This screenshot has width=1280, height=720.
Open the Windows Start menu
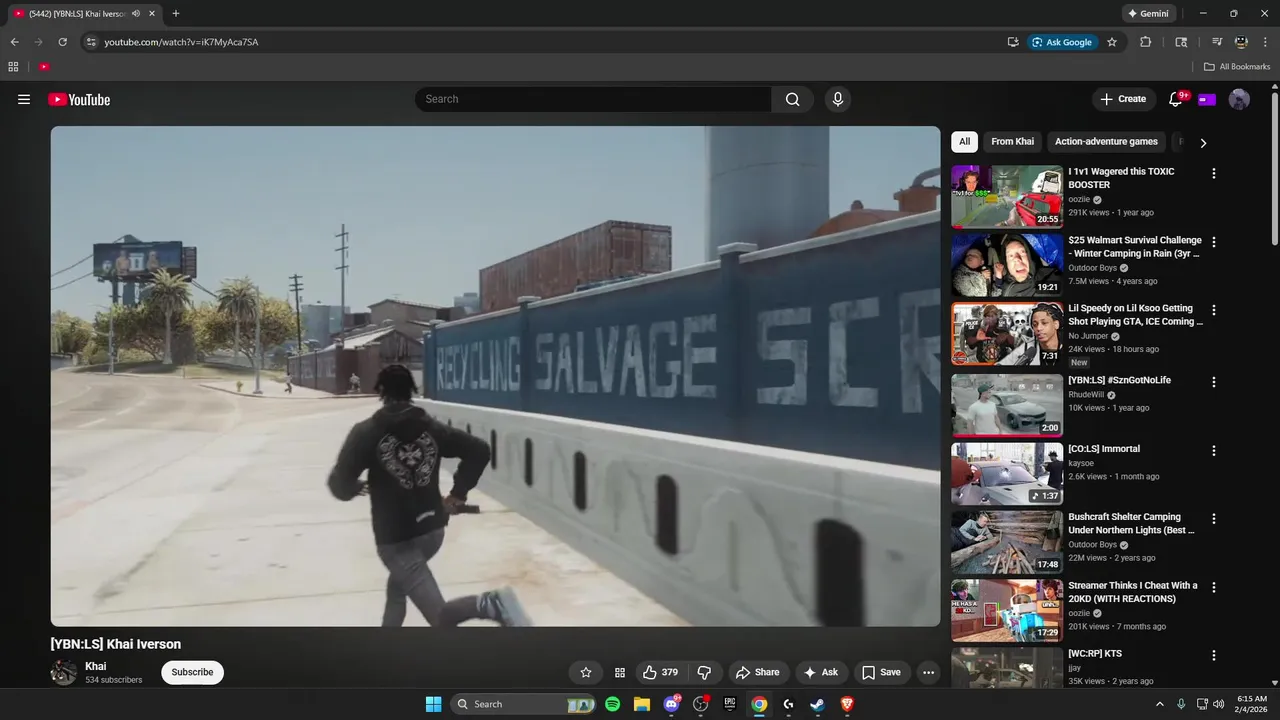coord(433,704)
